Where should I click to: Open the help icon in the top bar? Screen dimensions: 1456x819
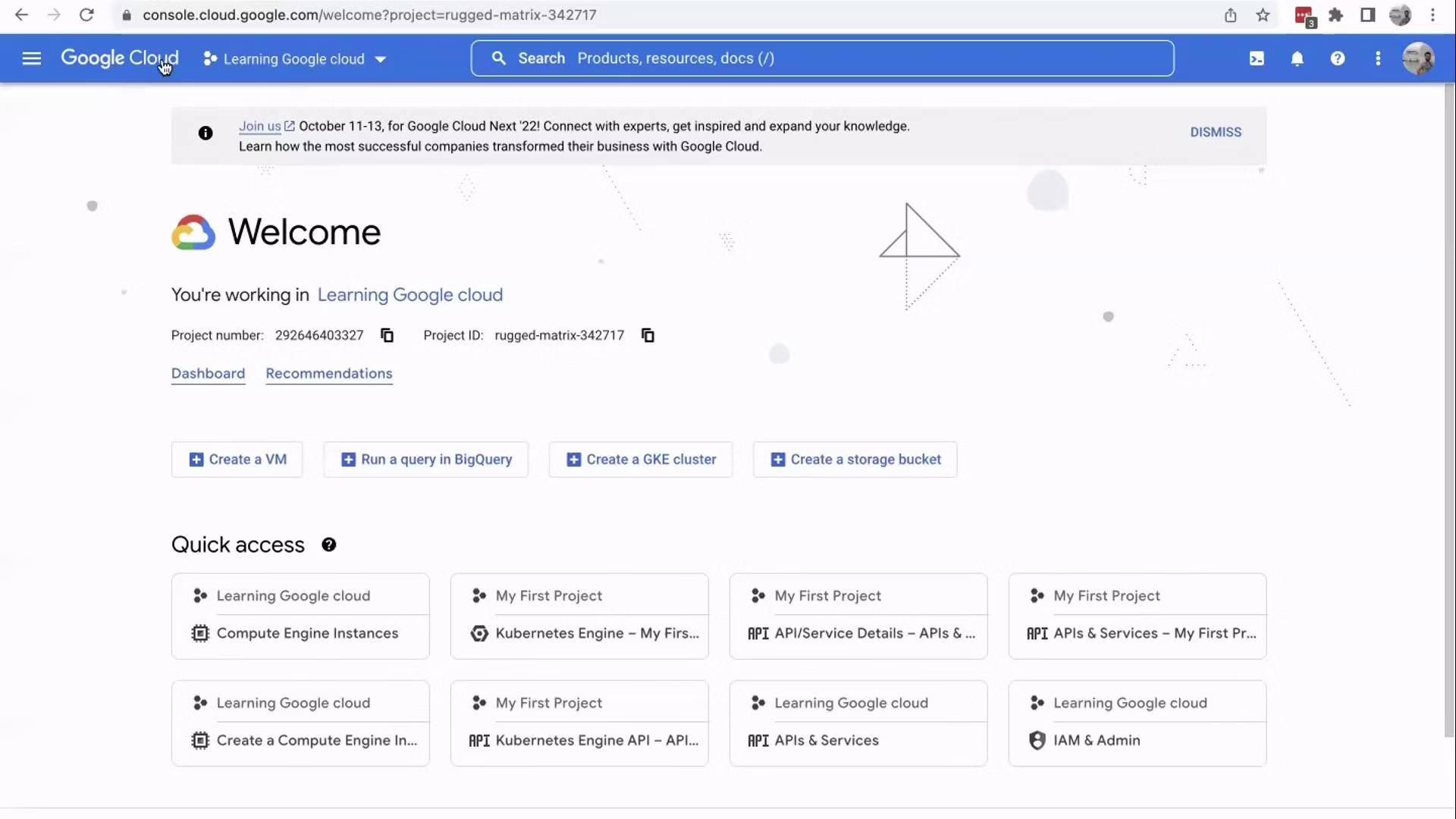click(x=1338, y=58)
